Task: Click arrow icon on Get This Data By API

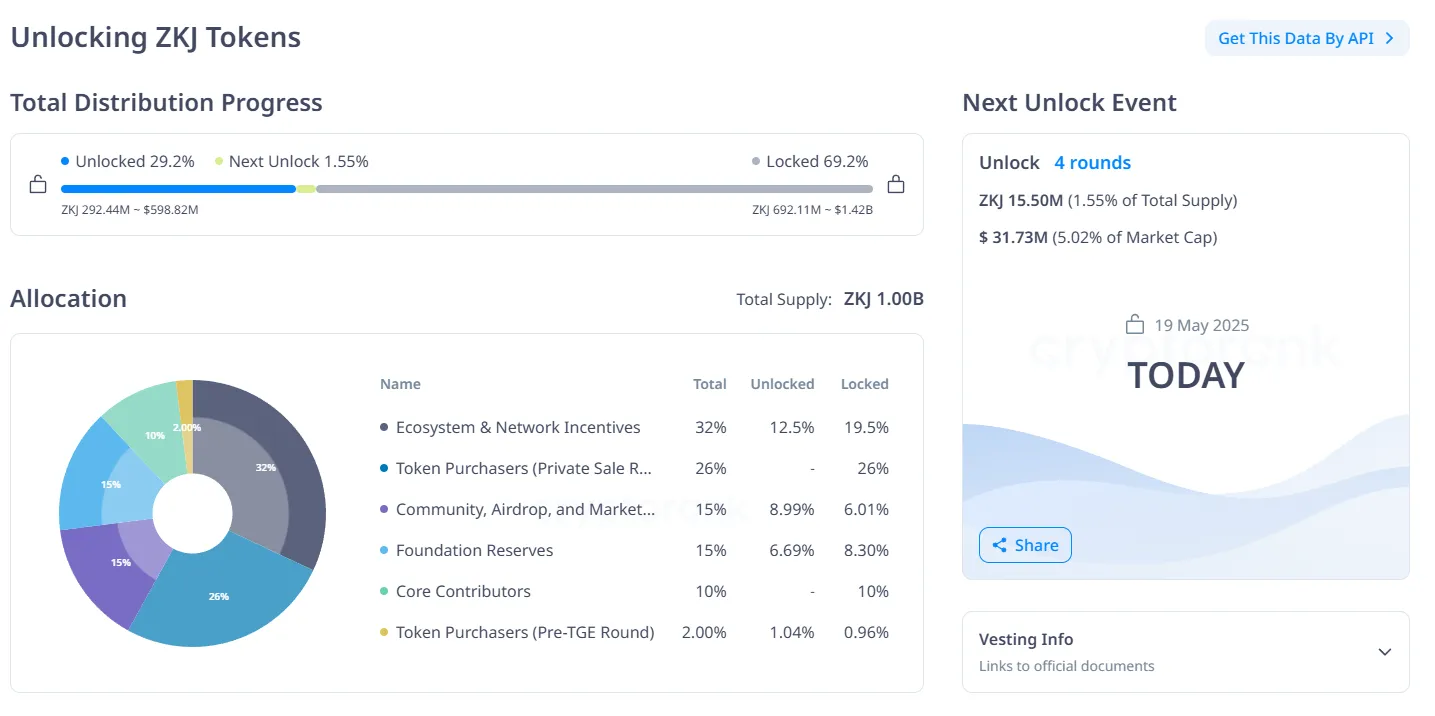Action: [1389, 39]
